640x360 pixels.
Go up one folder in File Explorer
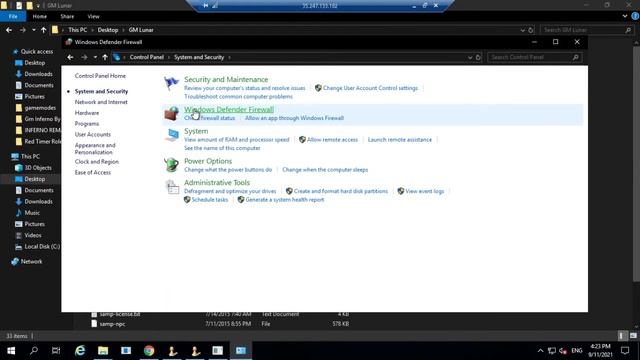[x=43, y=30]
